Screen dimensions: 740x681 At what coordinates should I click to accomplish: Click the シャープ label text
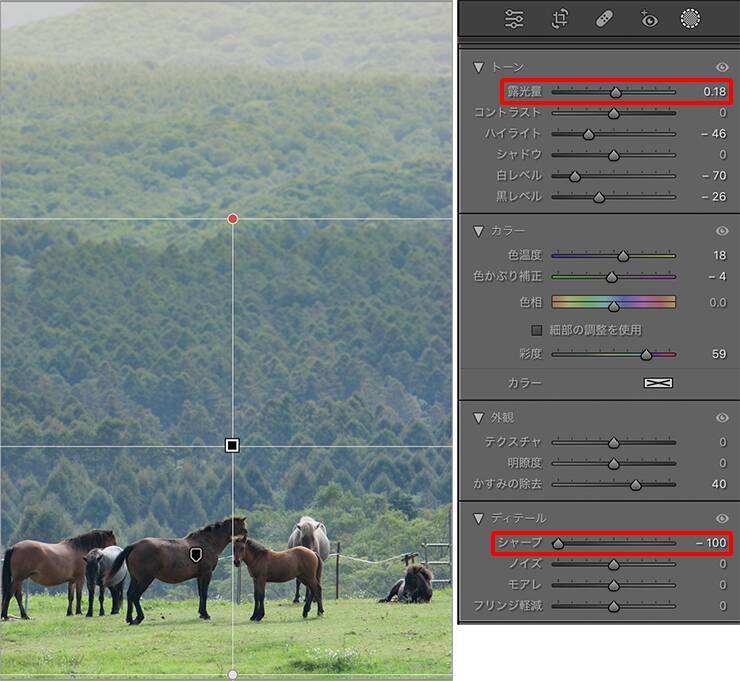[x=520, y=543]
